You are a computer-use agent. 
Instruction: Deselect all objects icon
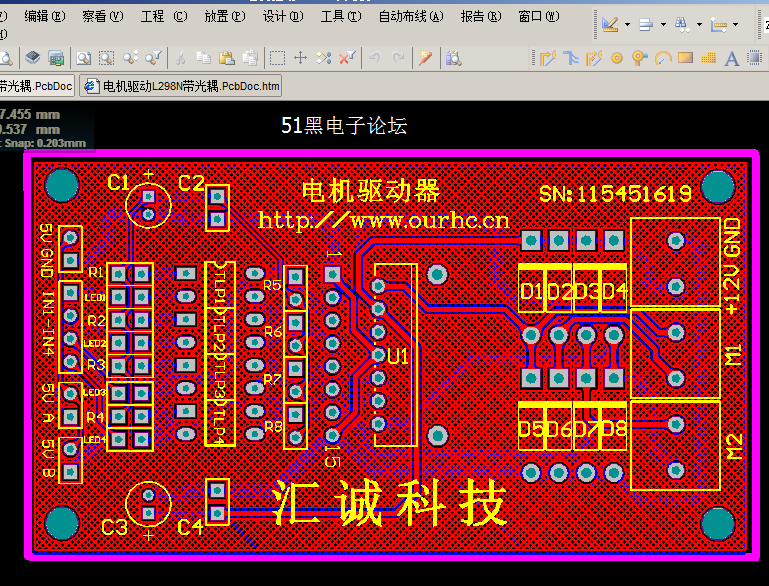coord(324,58)
